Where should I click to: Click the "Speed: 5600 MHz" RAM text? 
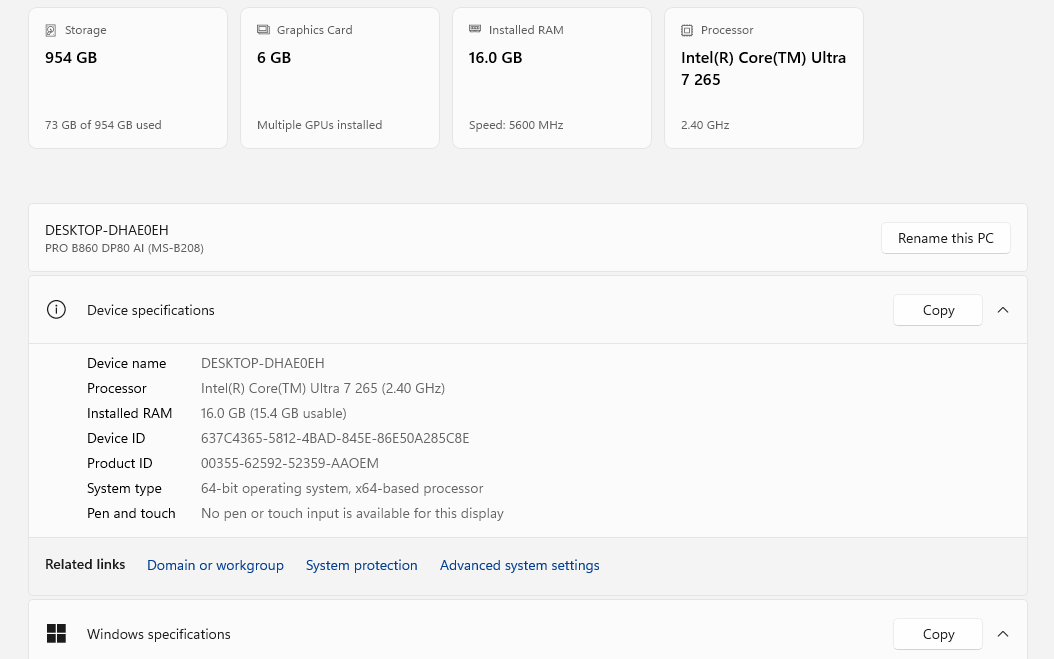coord(516,125)
